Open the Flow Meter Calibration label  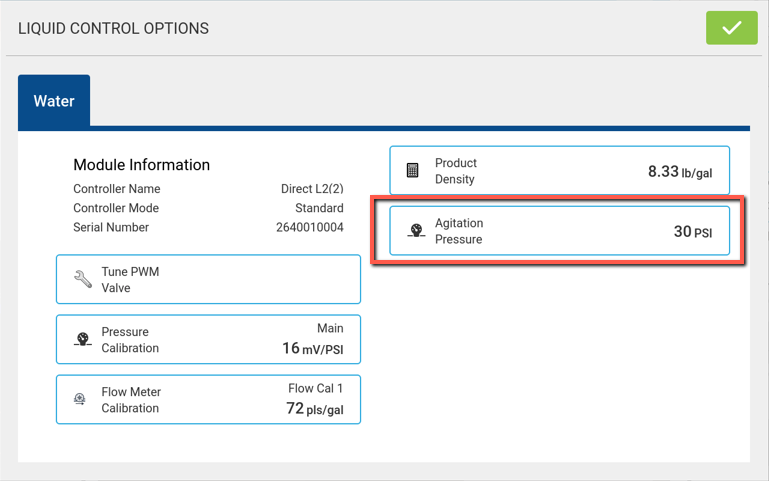click(131, 400)
